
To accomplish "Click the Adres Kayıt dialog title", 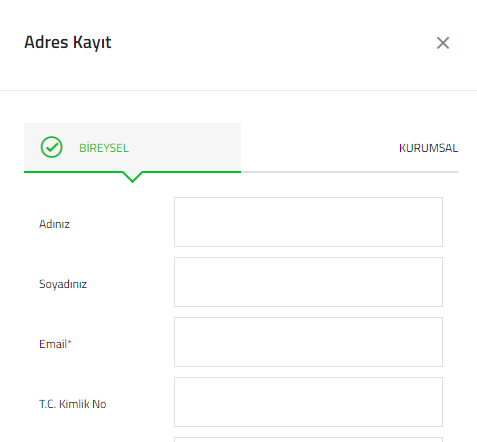I will (68, 43).
